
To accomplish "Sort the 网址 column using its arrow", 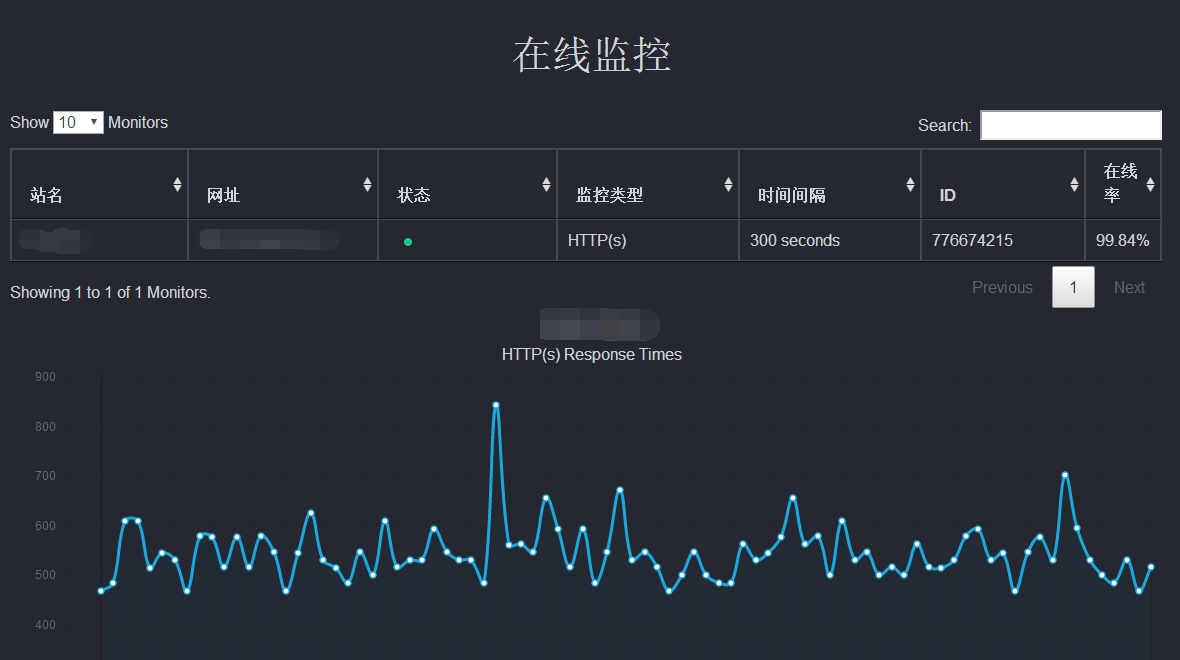I will [x=368, y=184].
